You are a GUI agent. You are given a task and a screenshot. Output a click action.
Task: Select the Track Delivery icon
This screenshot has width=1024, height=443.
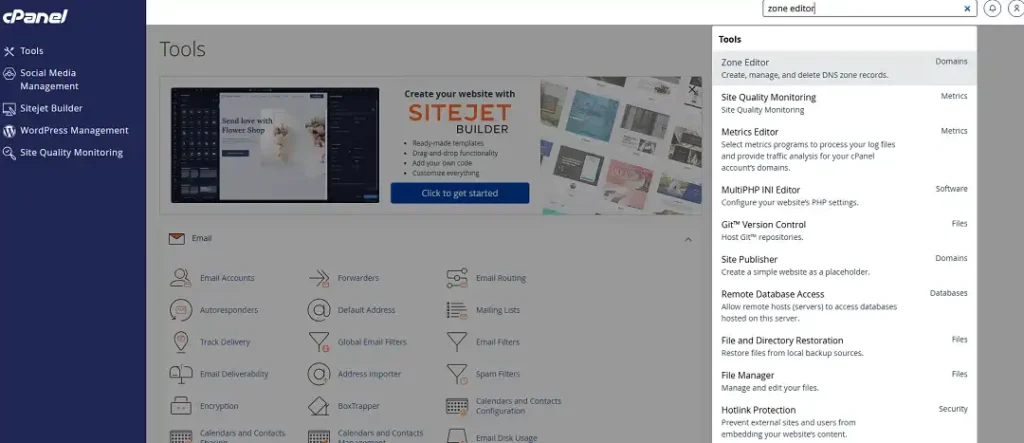[181, 342]
